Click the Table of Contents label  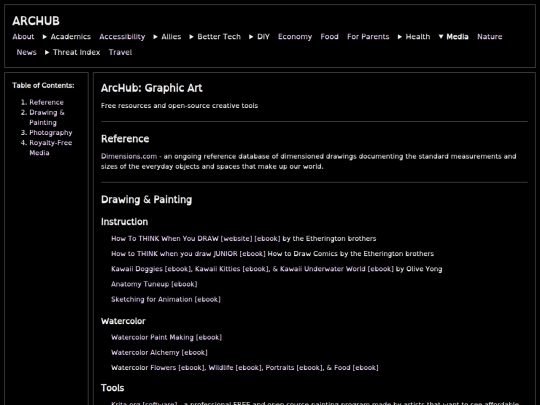[x=43, y=85]
